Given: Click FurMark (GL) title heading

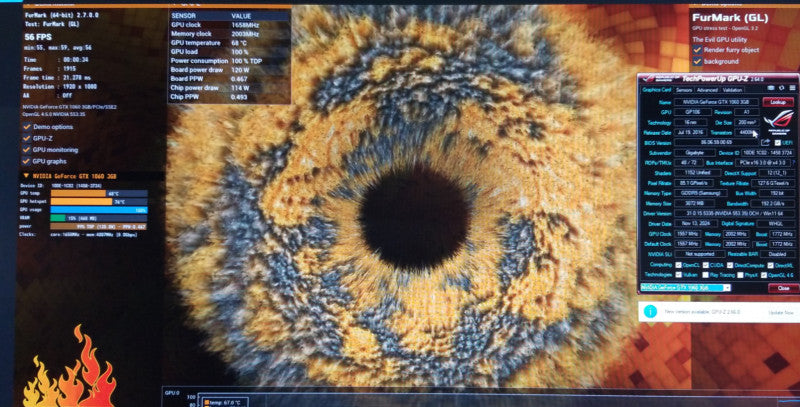Looking at the screenshot, I should coord(730,18).
